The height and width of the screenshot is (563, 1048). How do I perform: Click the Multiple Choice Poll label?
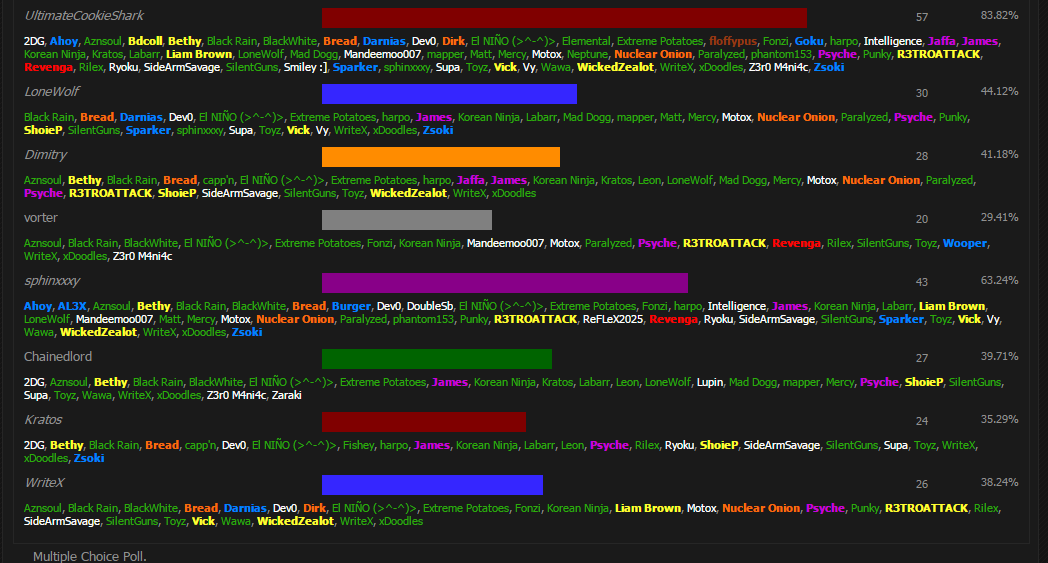90,556
